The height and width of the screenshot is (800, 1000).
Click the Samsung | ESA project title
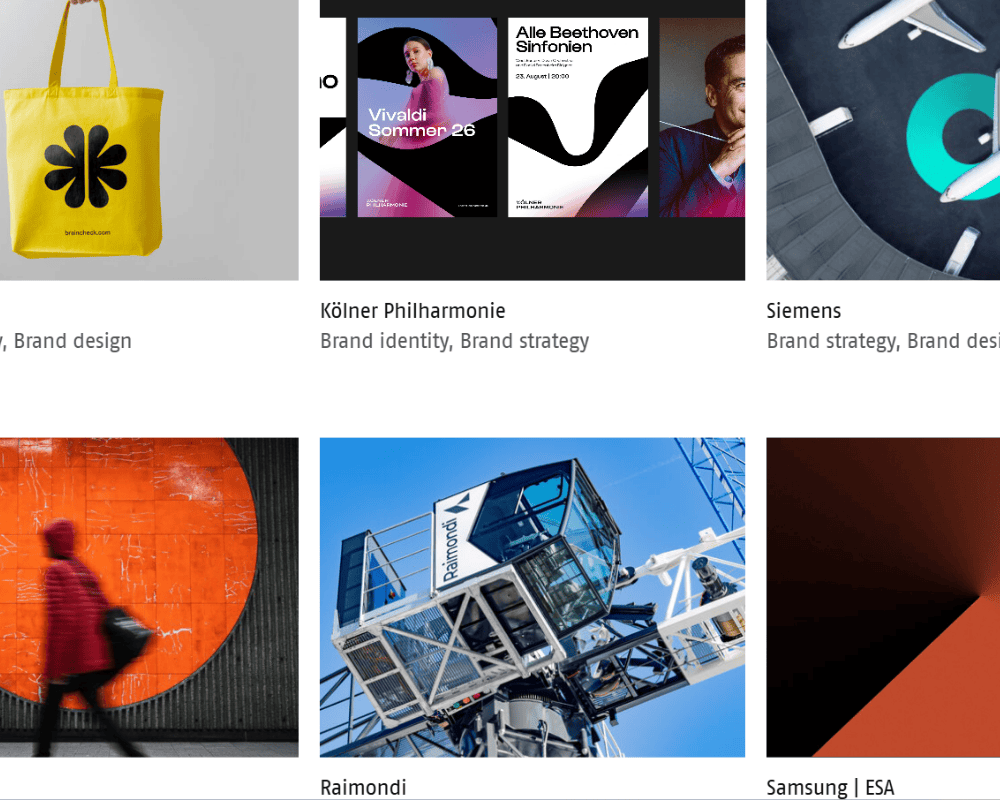830,787
